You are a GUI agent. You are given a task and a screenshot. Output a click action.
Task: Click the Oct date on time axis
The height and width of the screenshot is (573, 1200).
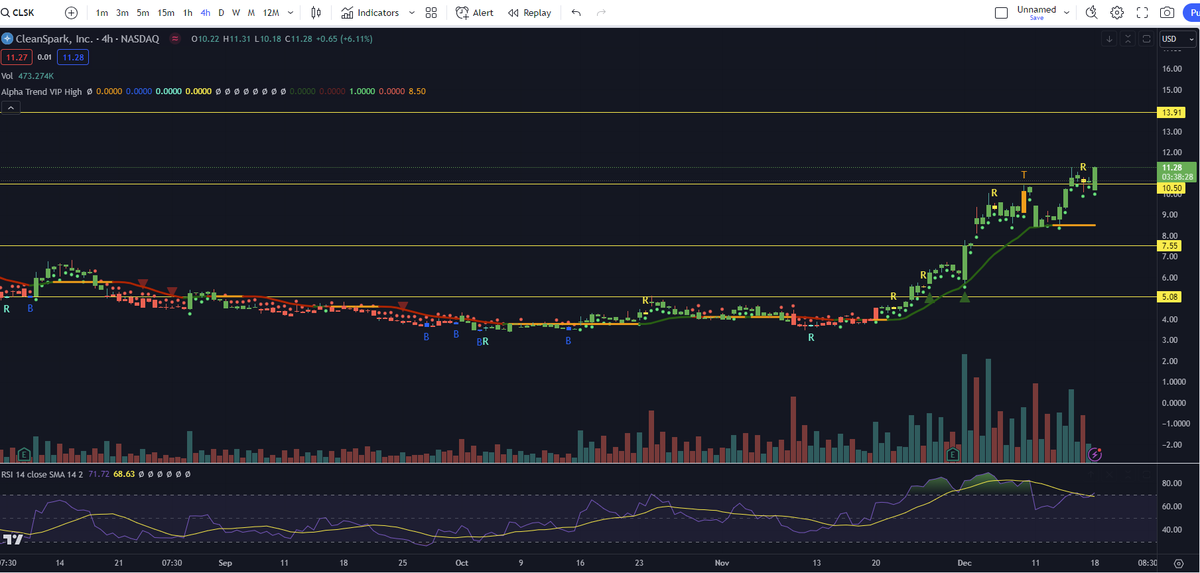(461, 563)
